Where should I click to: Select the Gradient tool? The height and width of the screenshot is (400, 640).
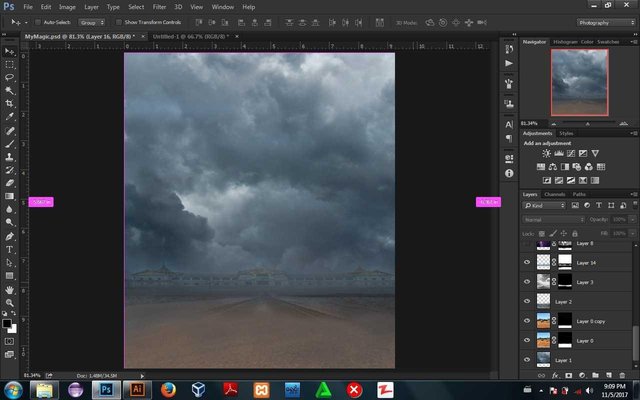[x=9, y=196]
